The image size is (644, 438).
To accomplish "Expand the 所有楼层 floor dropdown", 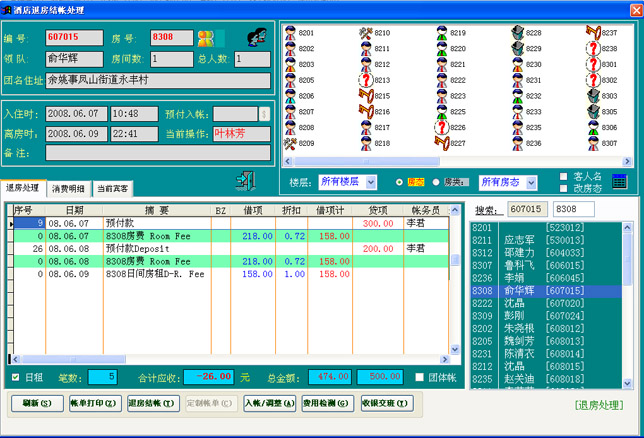I will (369, 182).
